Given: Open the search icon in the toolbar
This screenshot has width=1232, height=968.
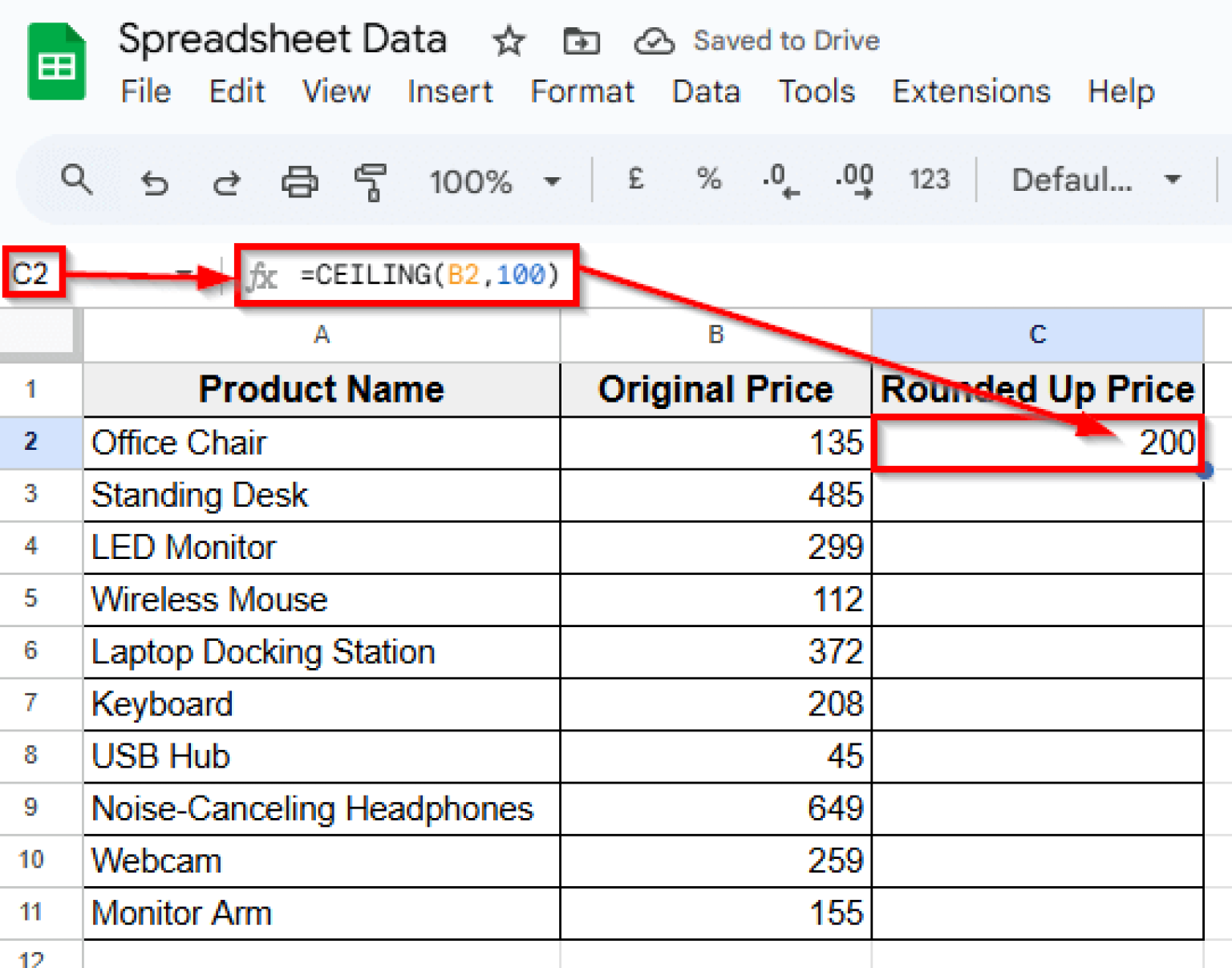Looking at the screenshot, I should pos(77,180).
